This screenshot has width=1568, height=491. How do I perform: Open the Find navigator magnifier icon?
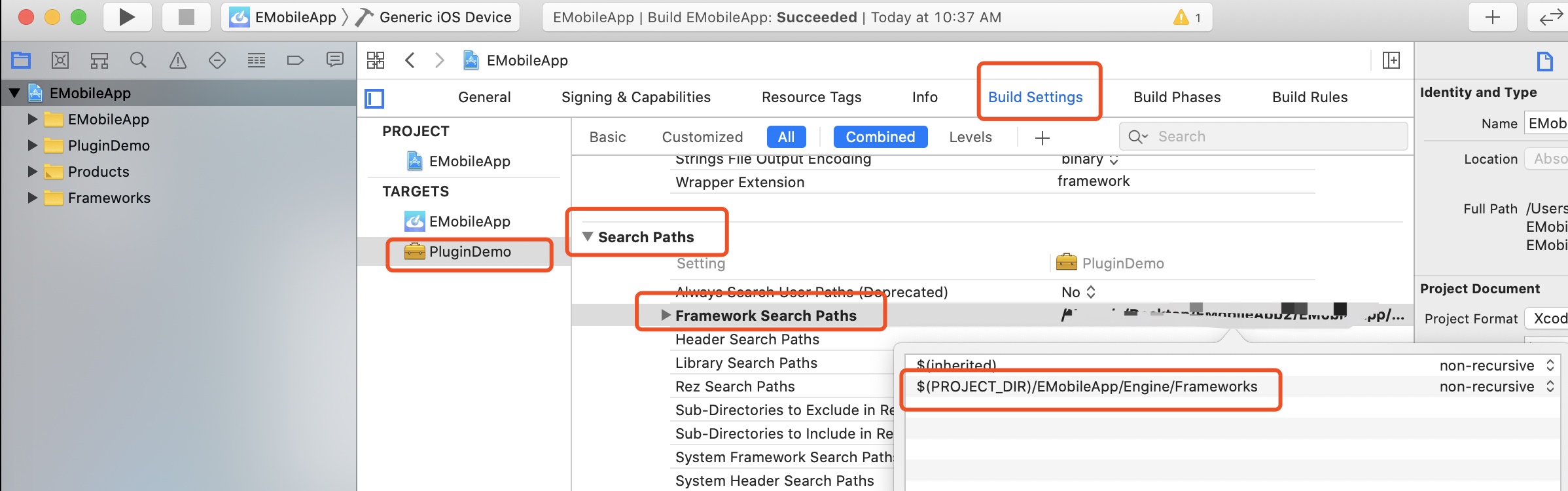(138, 61)
